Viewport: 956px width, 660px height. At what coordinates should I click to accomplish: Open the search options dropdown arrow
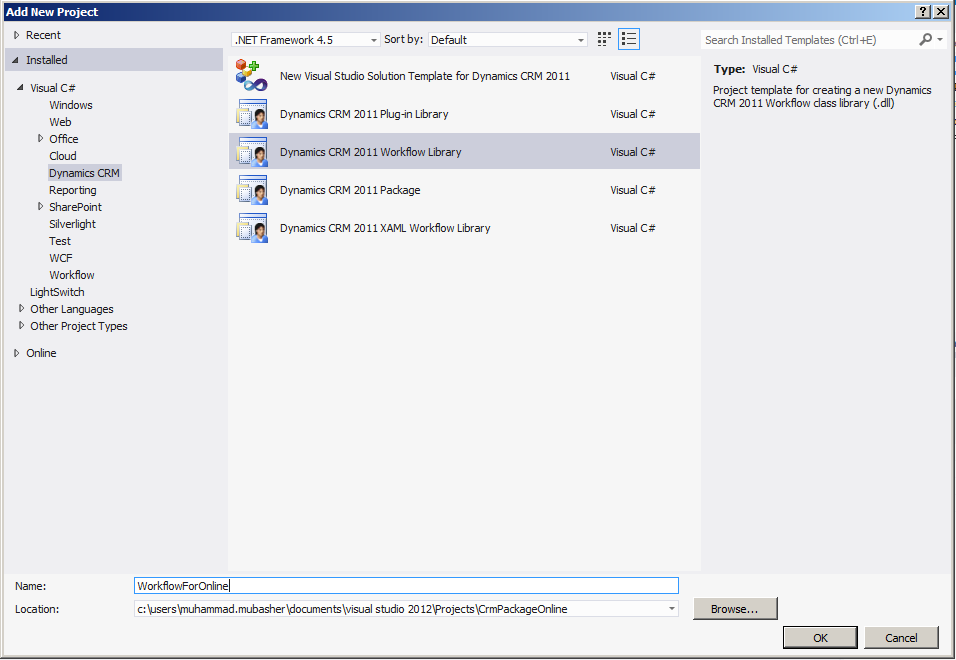coord(940,40)
